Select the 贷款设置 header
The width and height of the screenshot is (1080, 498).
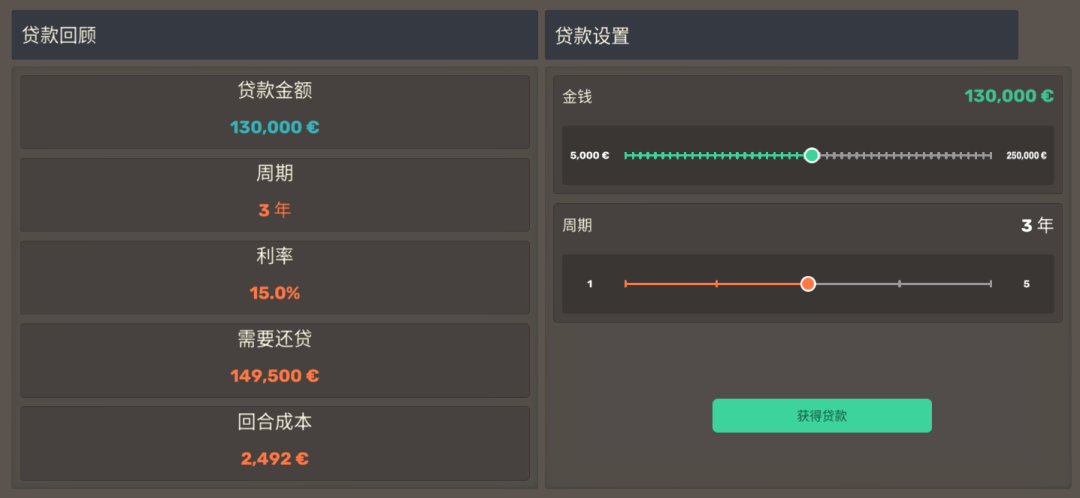[x=781, y=34]
